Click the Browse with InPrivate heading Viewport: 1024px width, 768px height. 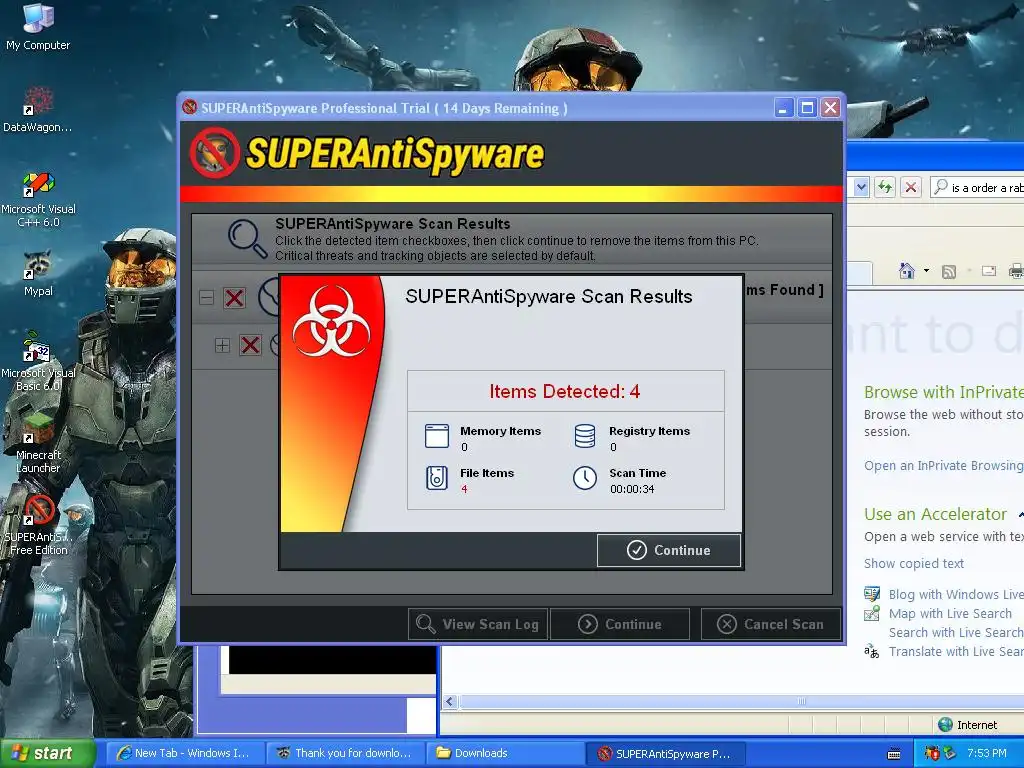click(x=944, y=392)
